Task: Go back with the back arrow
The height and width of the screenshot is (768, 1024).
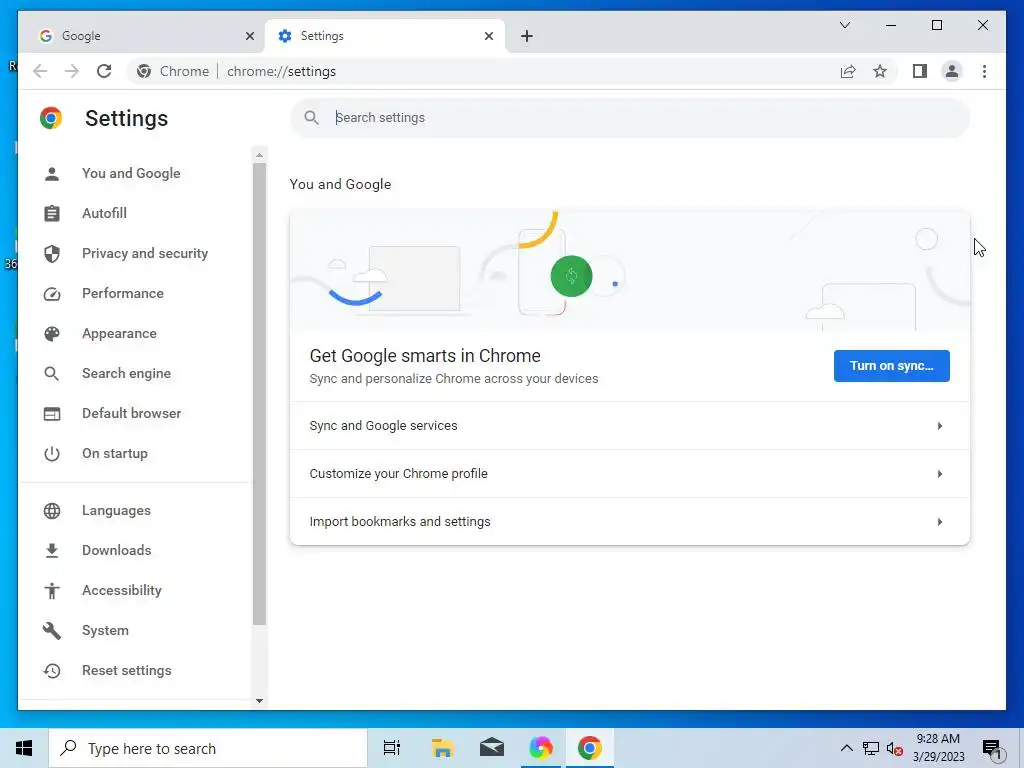Action: [x=40, y=71]
